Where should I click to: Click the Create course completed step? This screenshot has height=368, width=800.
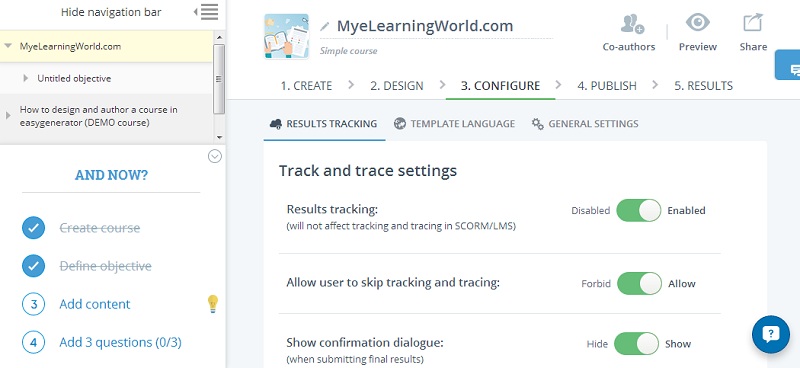[x=99, y=228]
